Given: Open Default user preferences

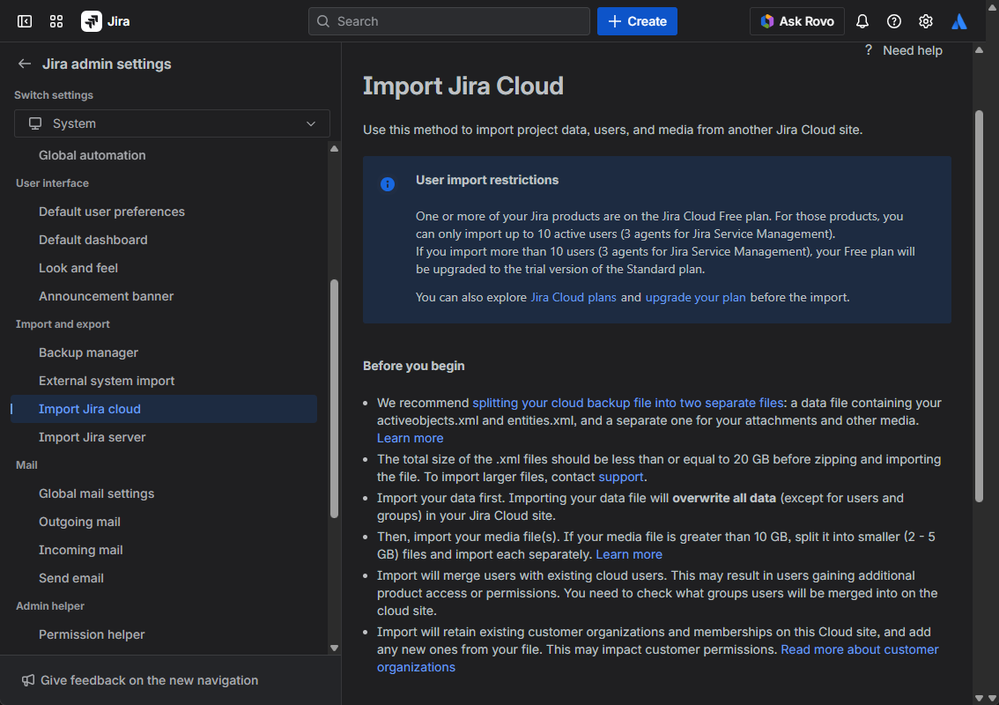Looking at the screenshot, I should tap(111, 211).
